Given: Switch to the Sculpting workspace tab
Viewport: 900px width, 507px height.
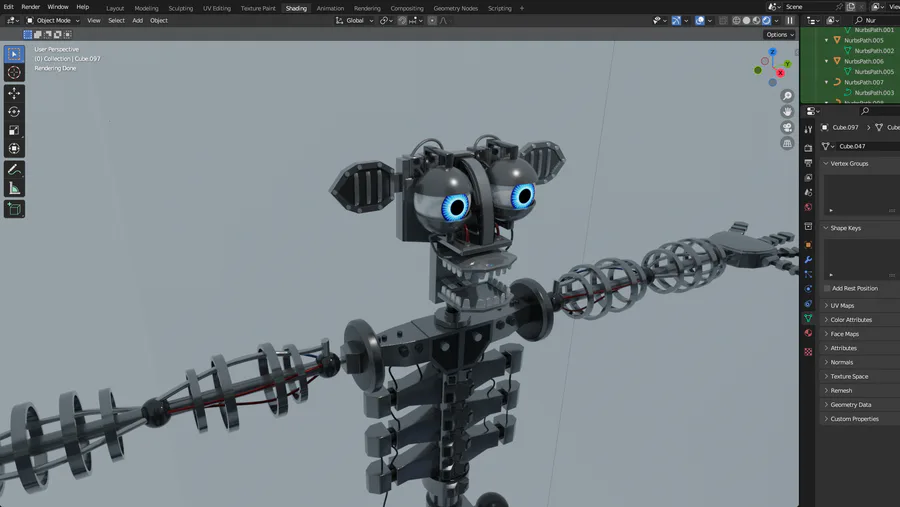Looking at the screenshot, I should tap(181, 8).
